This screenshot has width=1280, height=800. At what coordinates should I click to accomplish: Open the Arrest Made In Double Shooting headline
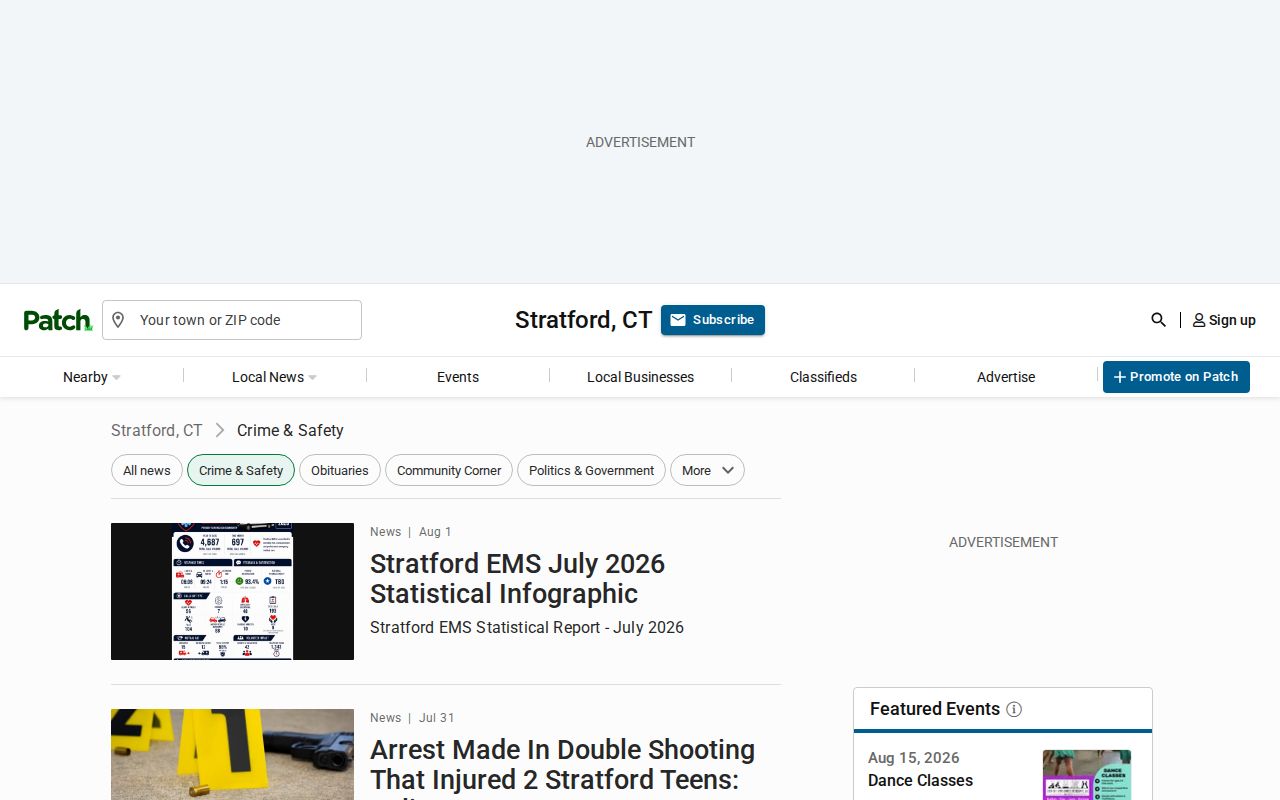(x=562, y=770)
